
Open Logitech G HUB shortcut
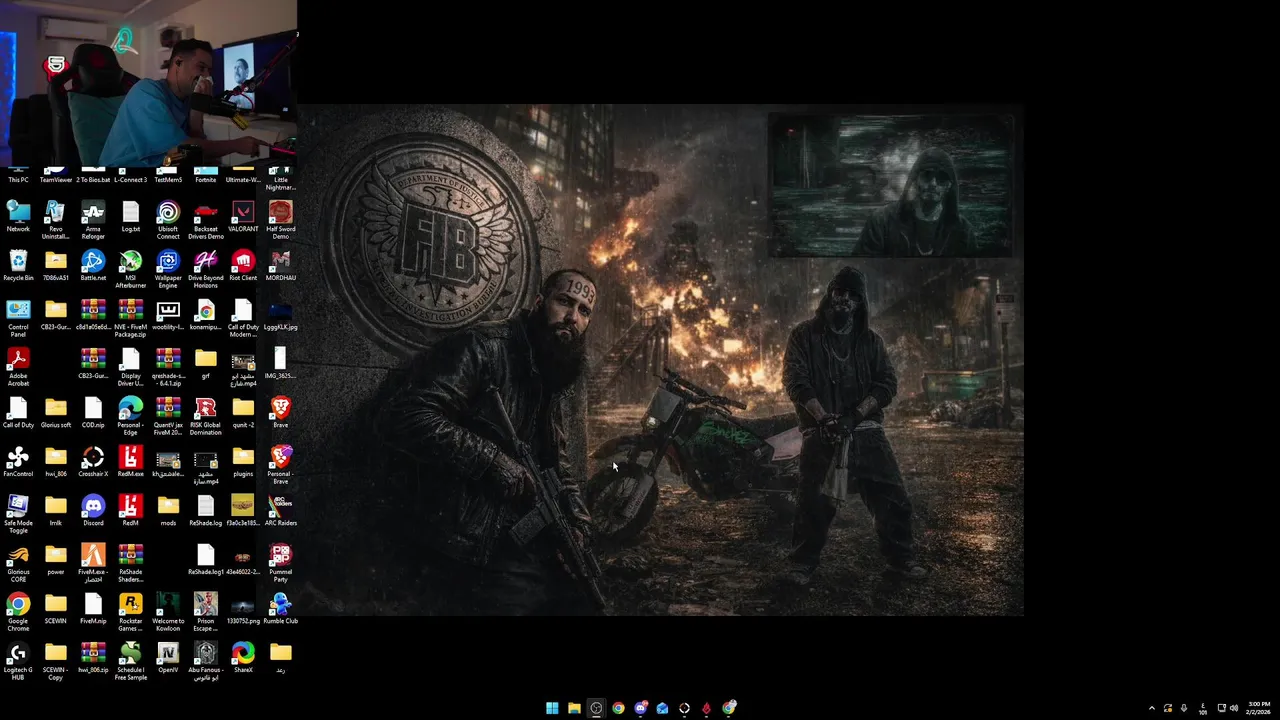click(x=18, y=661)
